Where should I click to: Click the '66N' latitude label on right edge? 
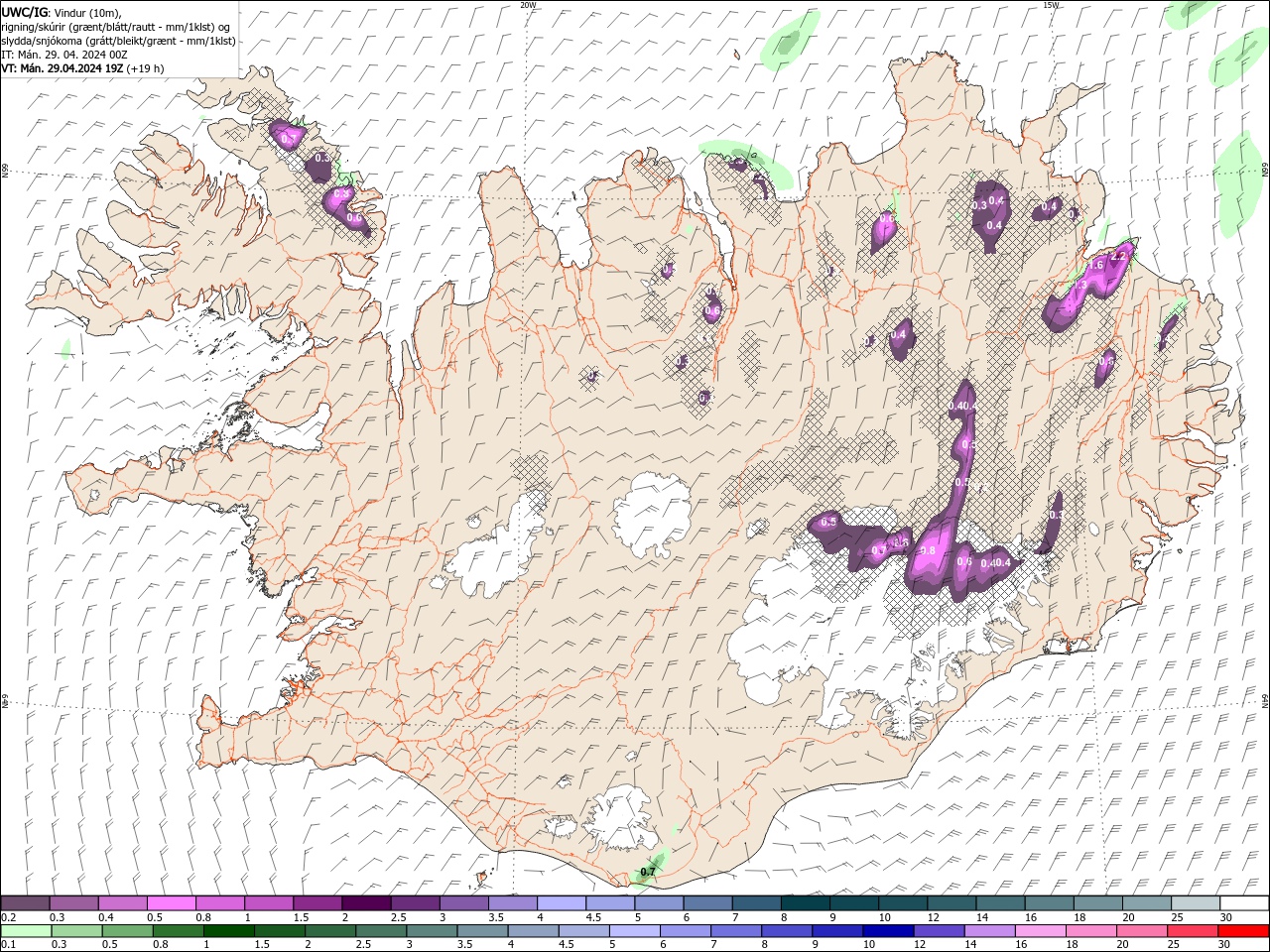tap(1265, 171)
